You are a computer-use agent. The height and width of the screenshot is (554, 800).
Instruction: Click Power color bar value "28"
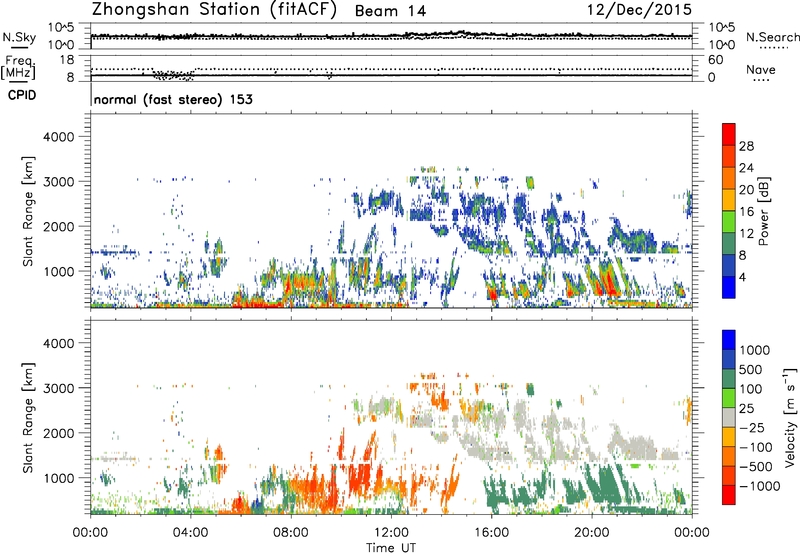pos(746,146)
